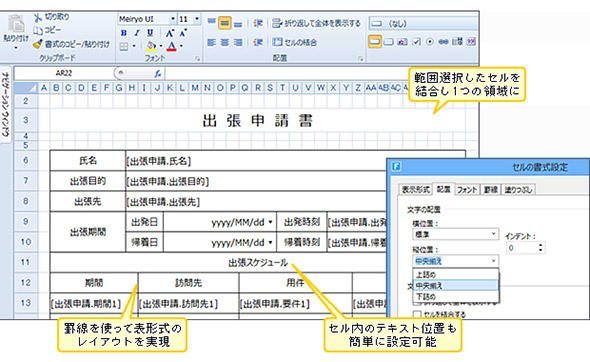Adjust the indent (インデント) spinner
This screenshot has width=590, height=362.
[541, 248]
